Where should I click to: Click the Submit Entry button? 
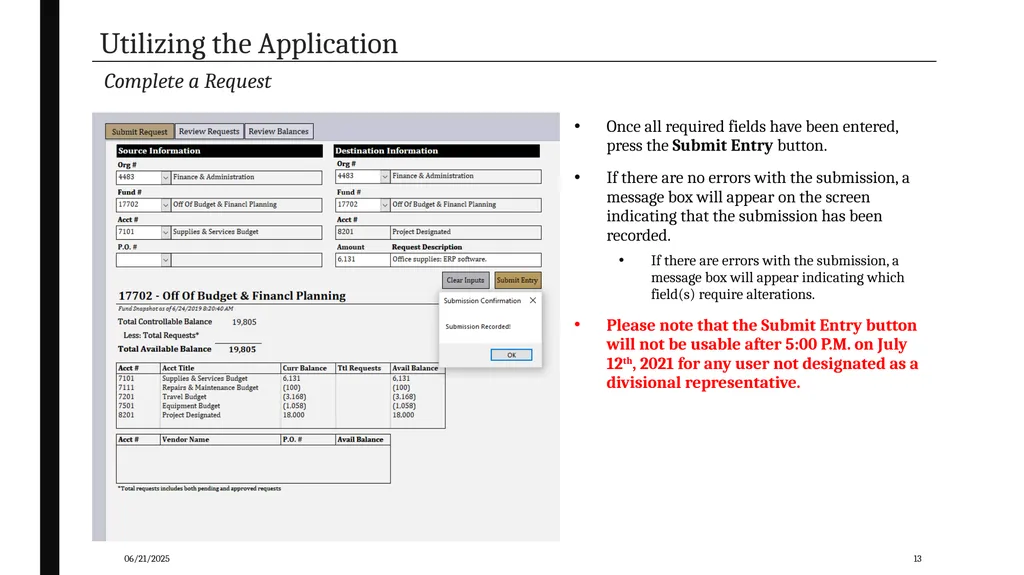click(517, 280)
